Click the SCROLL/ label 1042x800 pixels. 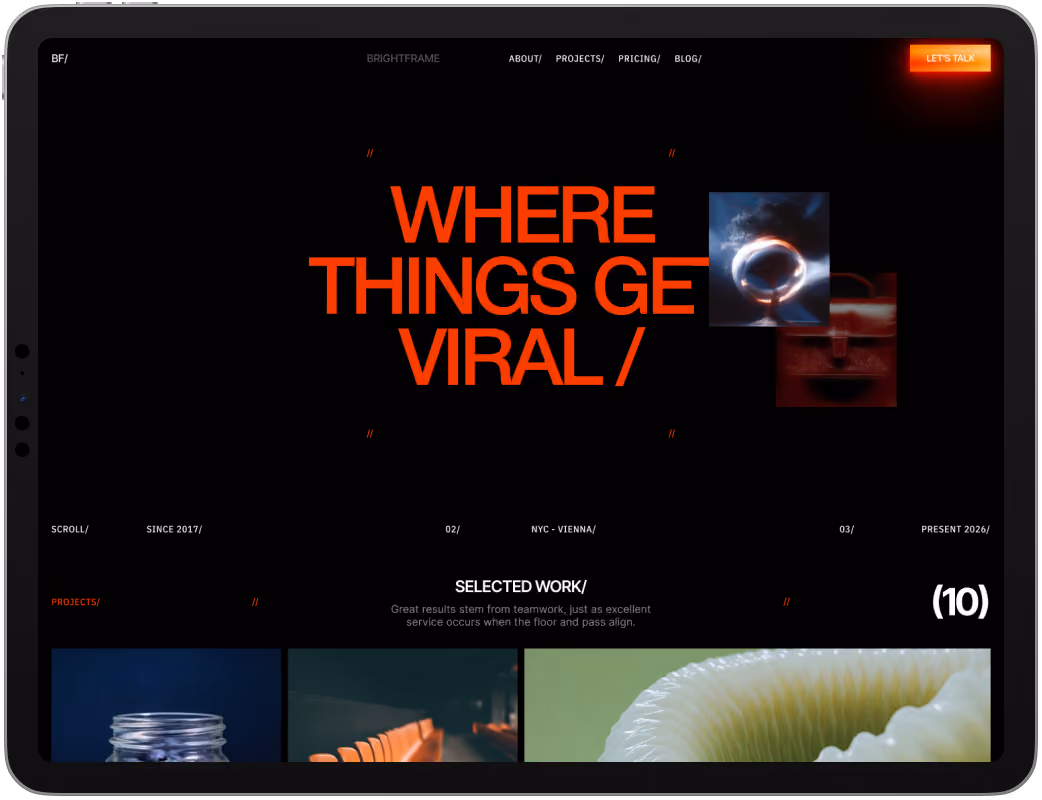click(x=70, y=530)
